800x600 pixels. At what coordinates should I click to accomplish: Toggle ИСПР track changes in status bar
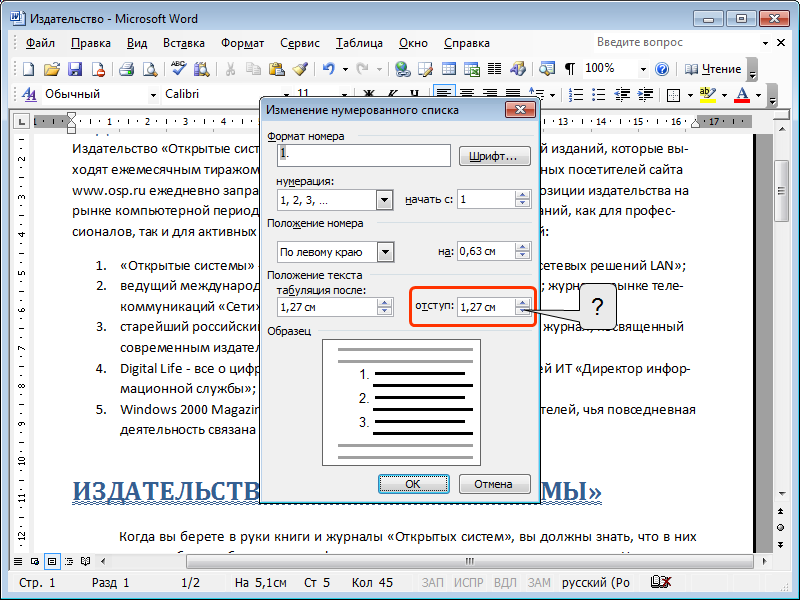click(468, 583)
